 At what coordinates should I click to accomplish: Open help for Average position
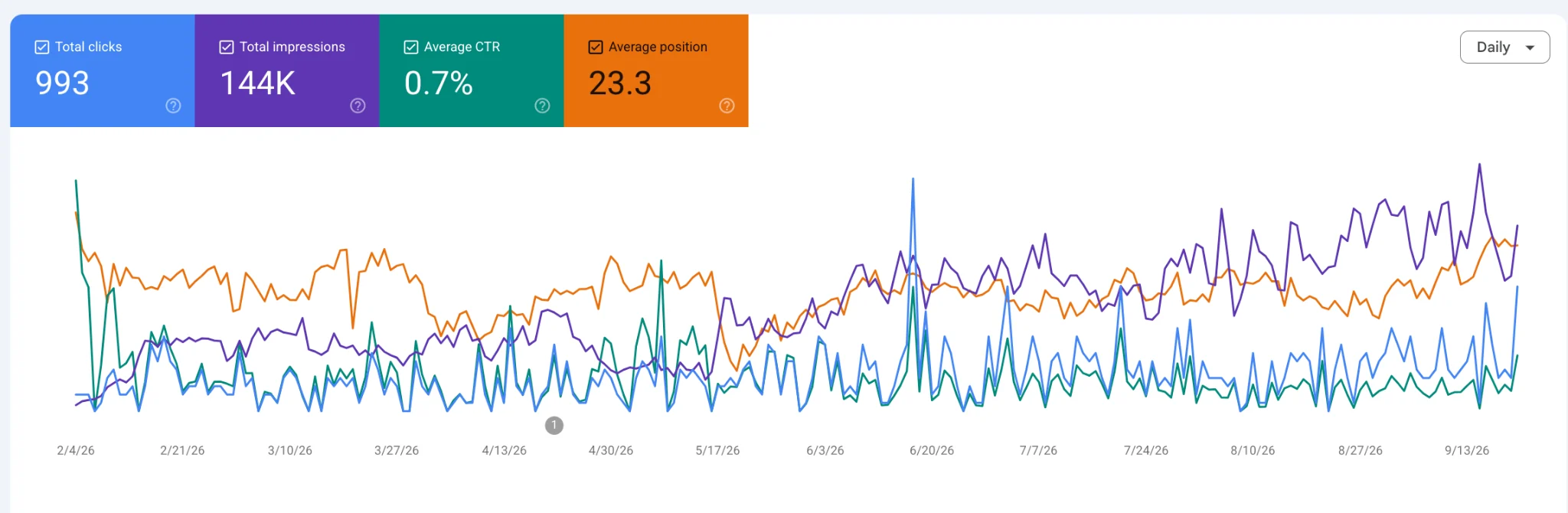pos(727,106)
